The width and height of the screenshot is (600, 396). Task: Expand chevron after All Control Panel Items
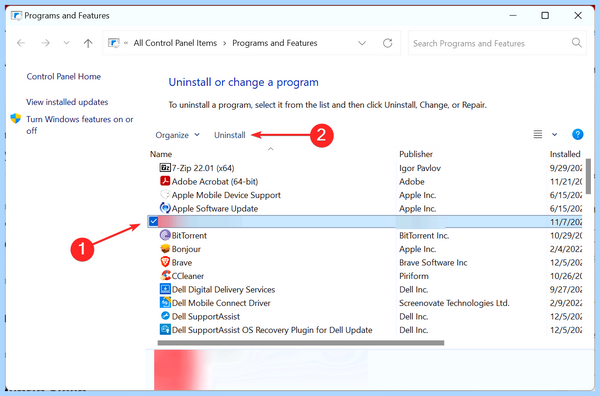point(224,43)
